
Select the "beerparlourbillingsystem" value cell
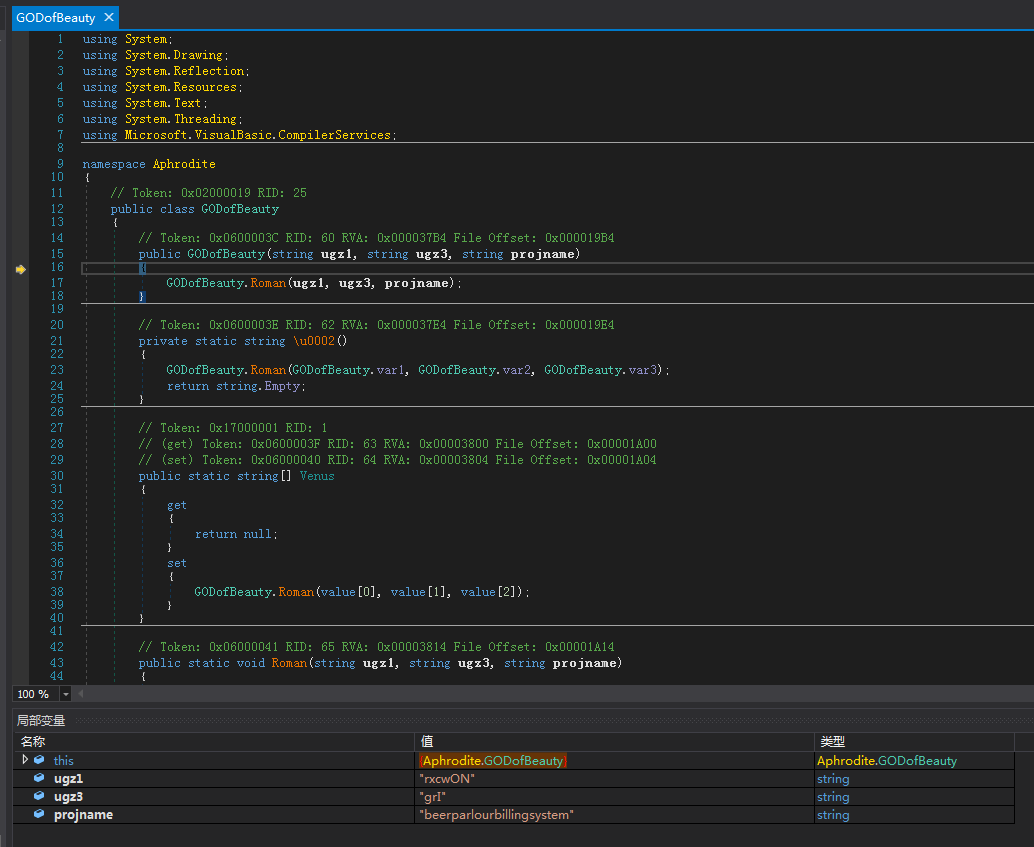(x=495, y=815)
